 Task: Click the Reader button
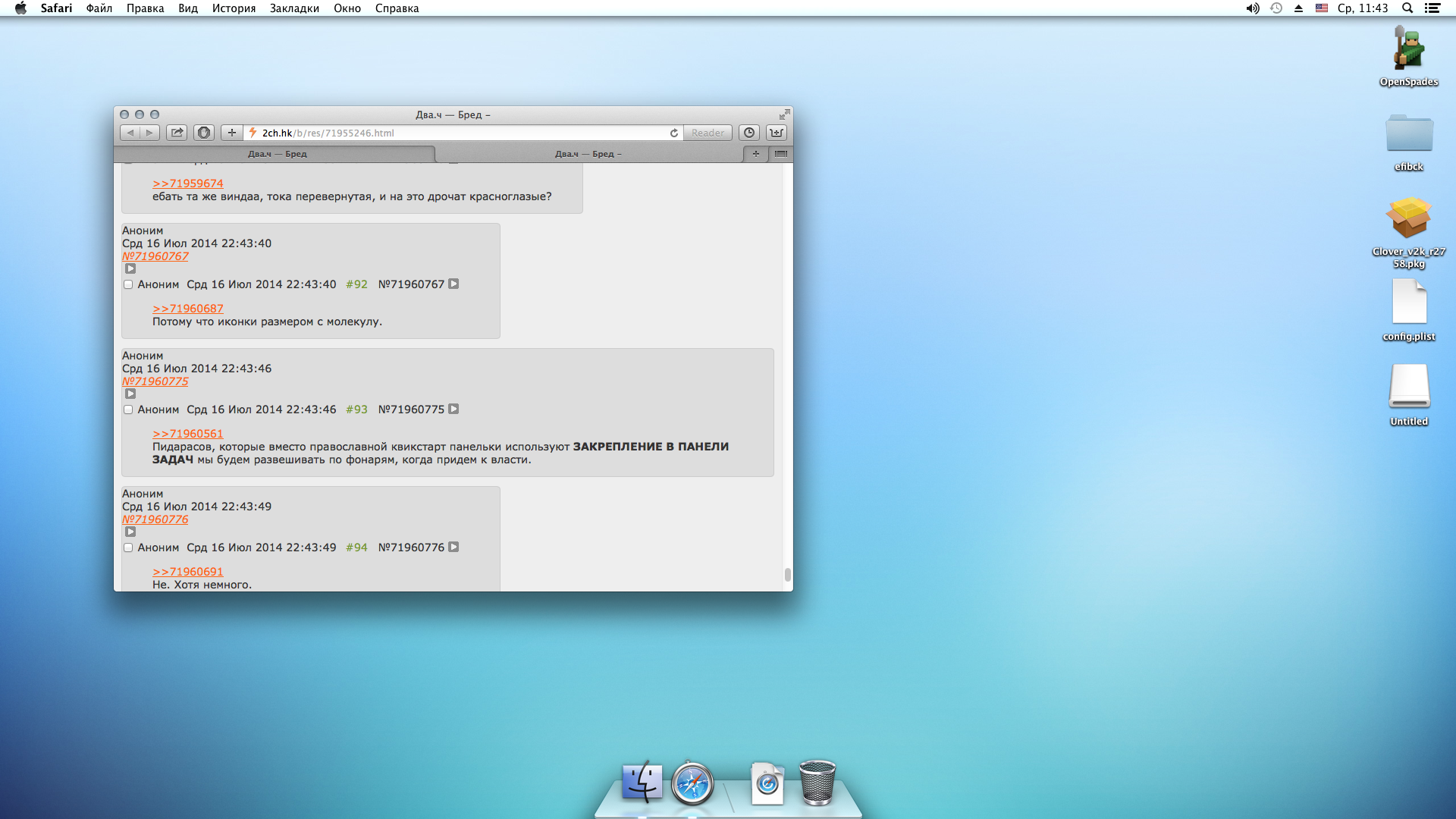(x=708, y=133)
